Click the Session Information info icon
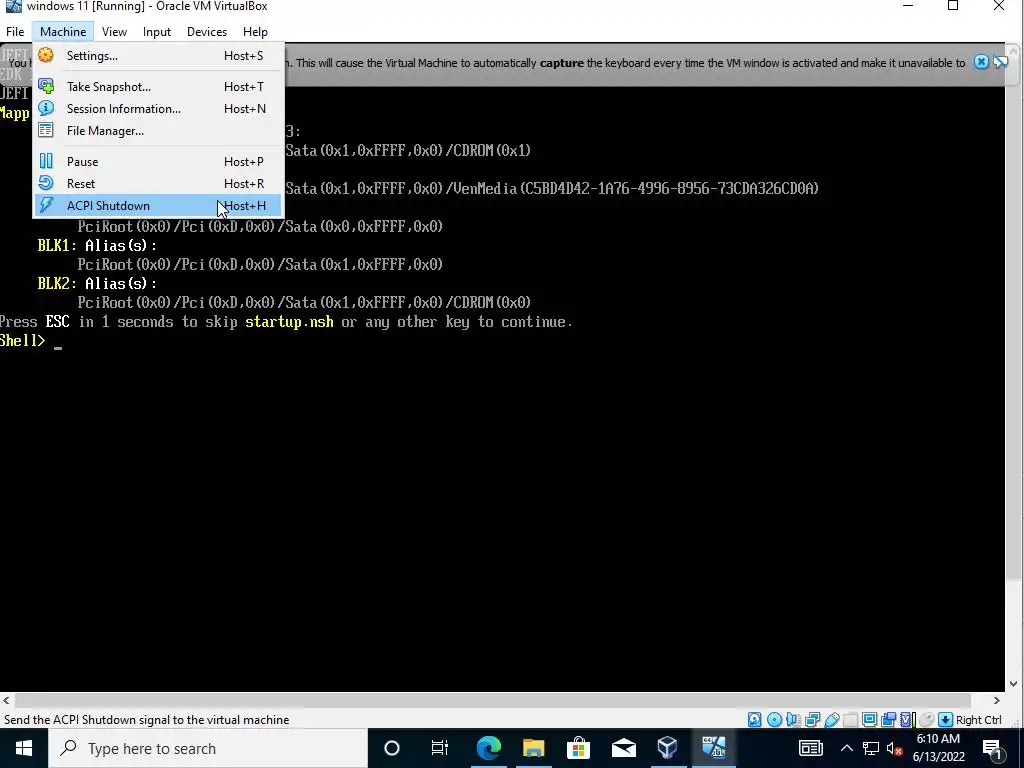This screenshot has width=1024, height=768. pyautogui.click(x=46, y=108)
